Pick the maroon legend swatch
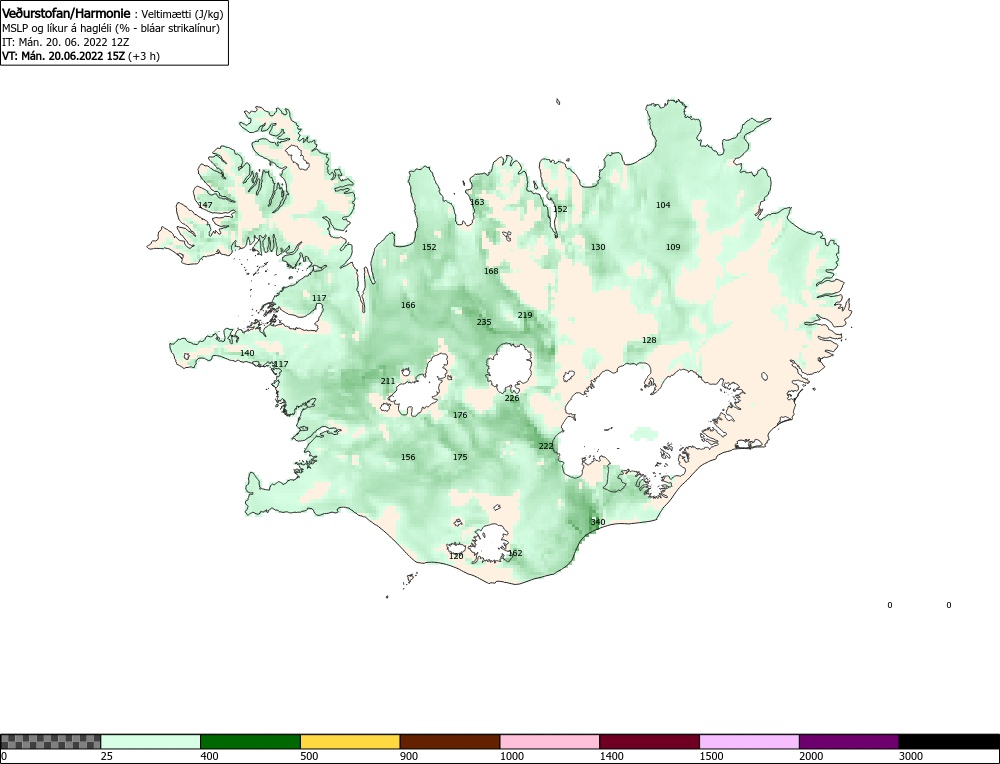 (649, 741)
